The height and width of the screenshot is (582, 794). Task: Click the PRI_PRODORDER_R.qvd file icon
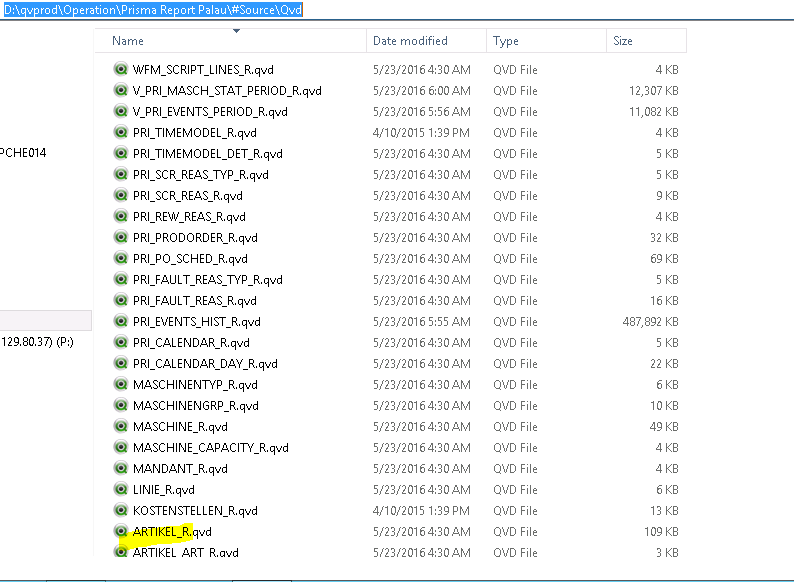121,237
